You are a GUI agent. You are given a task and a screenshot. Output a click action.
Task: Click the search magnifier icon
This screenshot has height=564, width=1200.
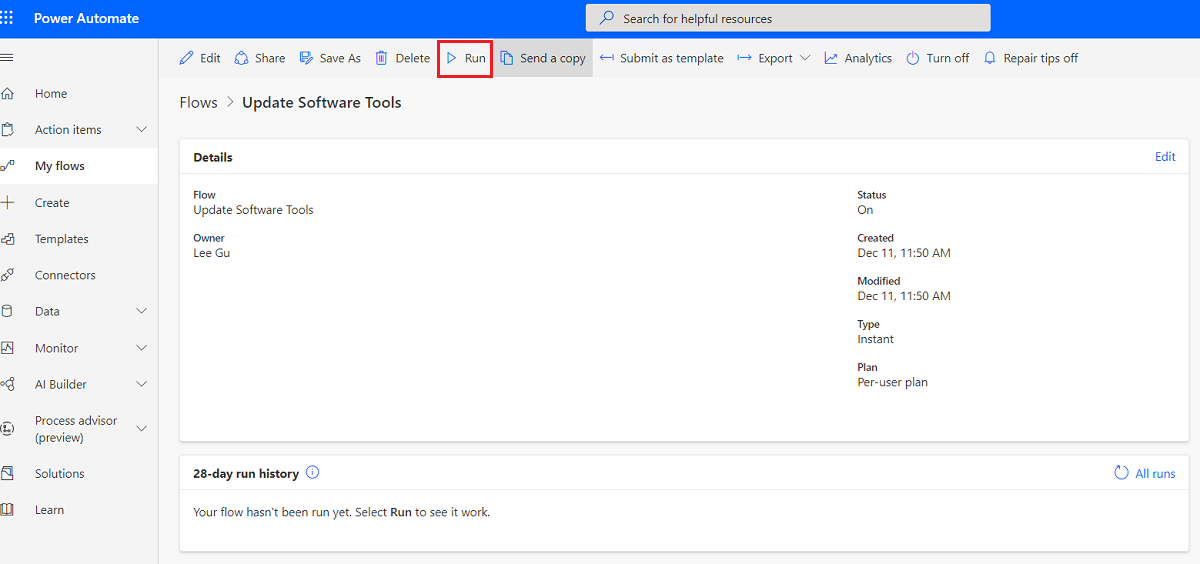pyautogui.click(x=607, y=18)
